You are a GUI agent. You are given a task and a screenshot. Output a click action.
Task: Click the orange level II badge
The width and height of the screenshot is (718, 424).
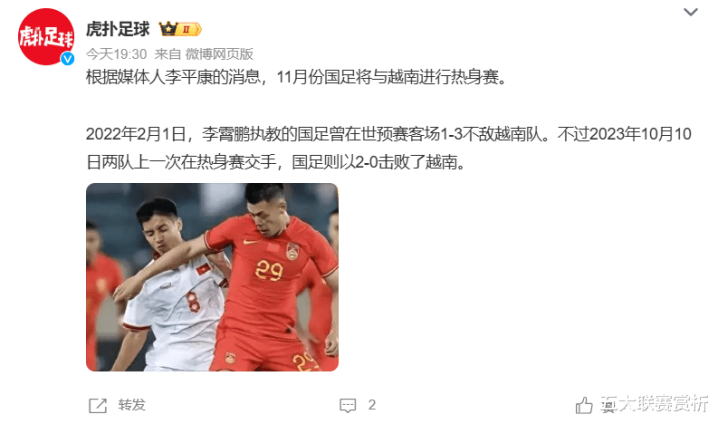tap(190, 29)
